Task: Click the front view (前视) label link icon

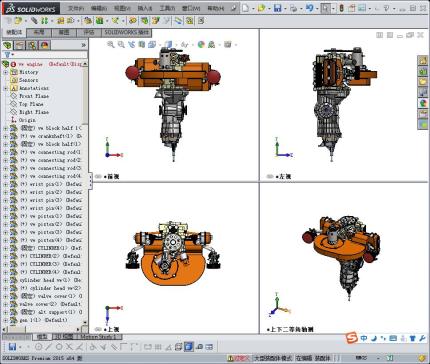Action: point(98,177)
